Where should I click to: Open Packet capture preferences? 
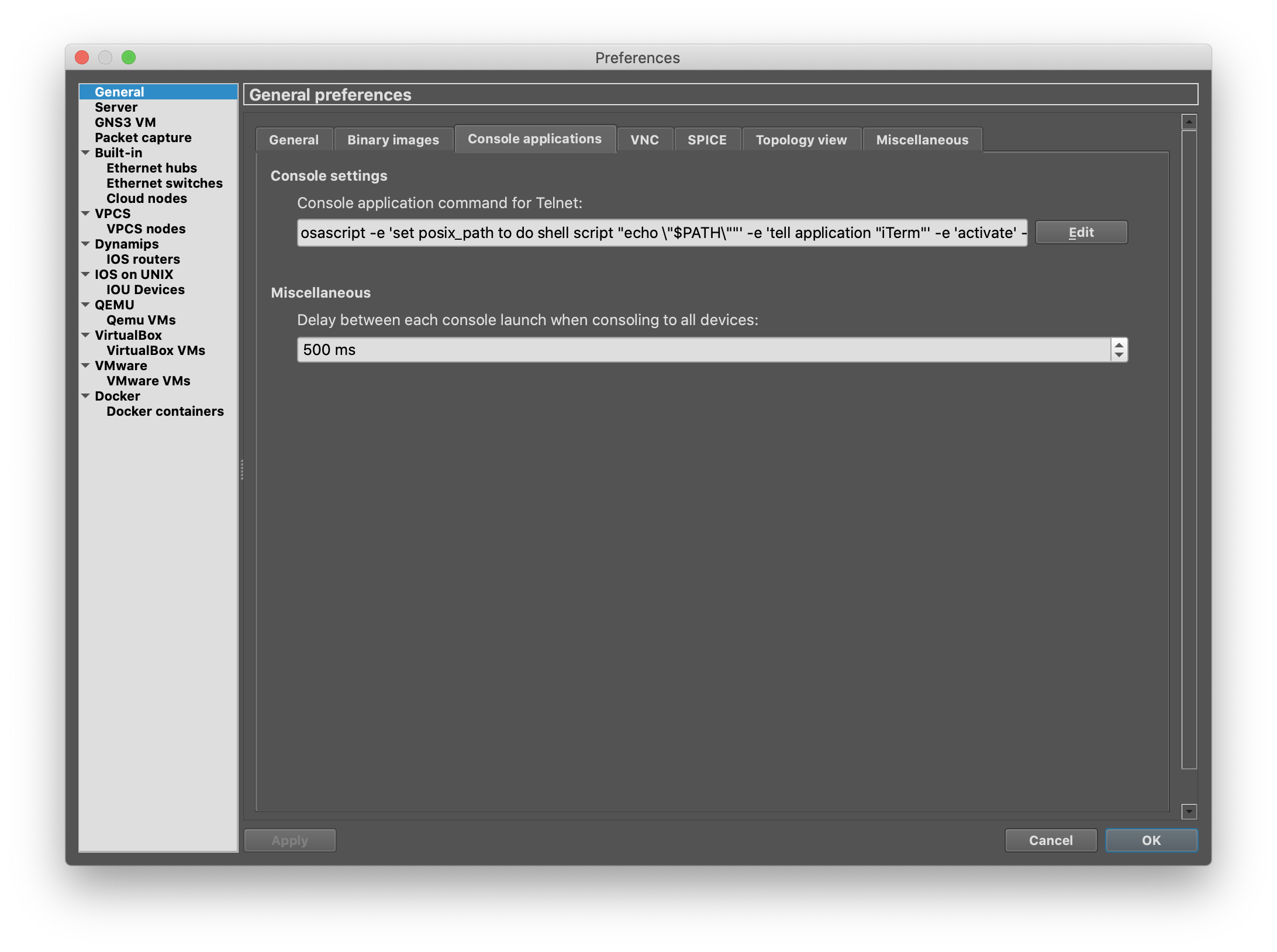pos(143,137)
